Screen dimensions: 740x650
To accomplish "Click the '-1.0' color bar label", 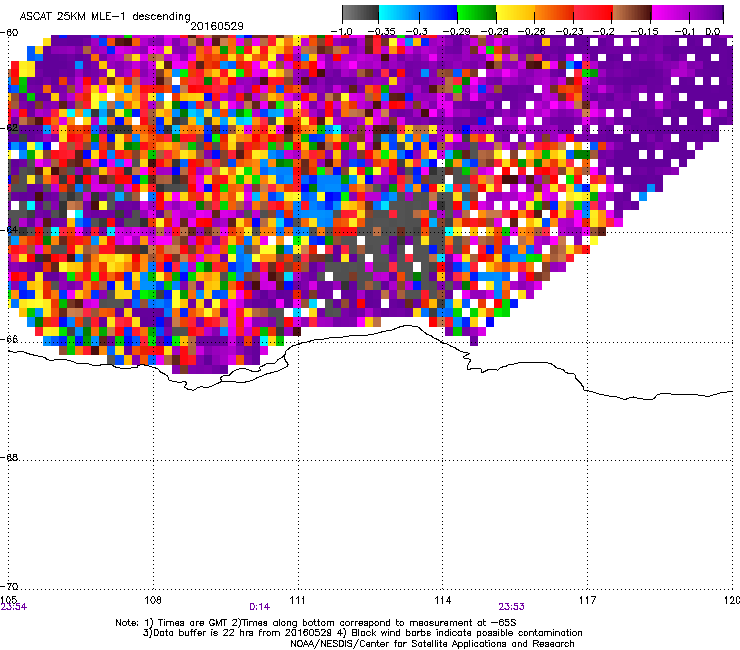I will point(342,32).
